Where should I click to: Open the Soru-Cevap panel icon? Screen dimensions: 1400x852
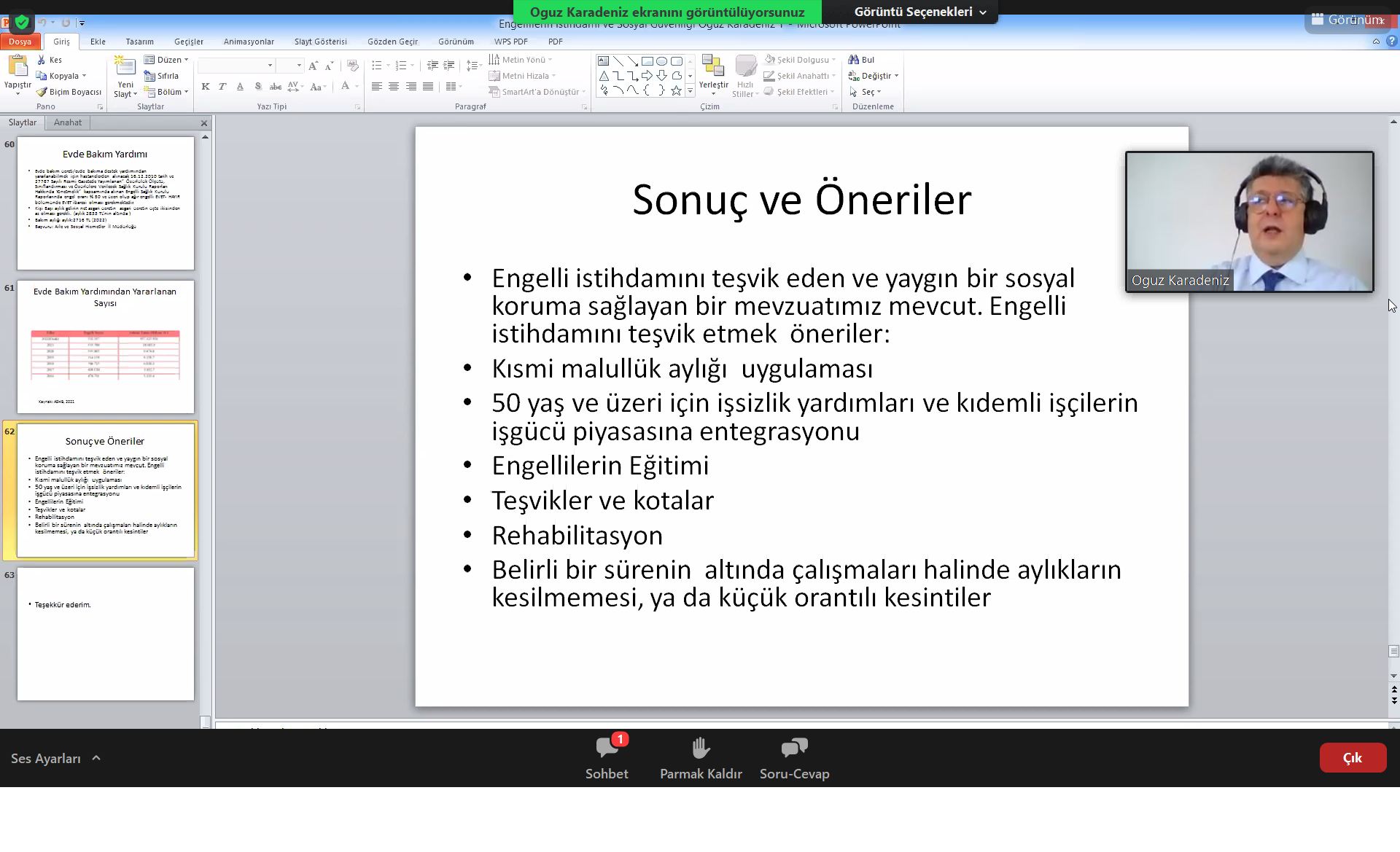794,748
